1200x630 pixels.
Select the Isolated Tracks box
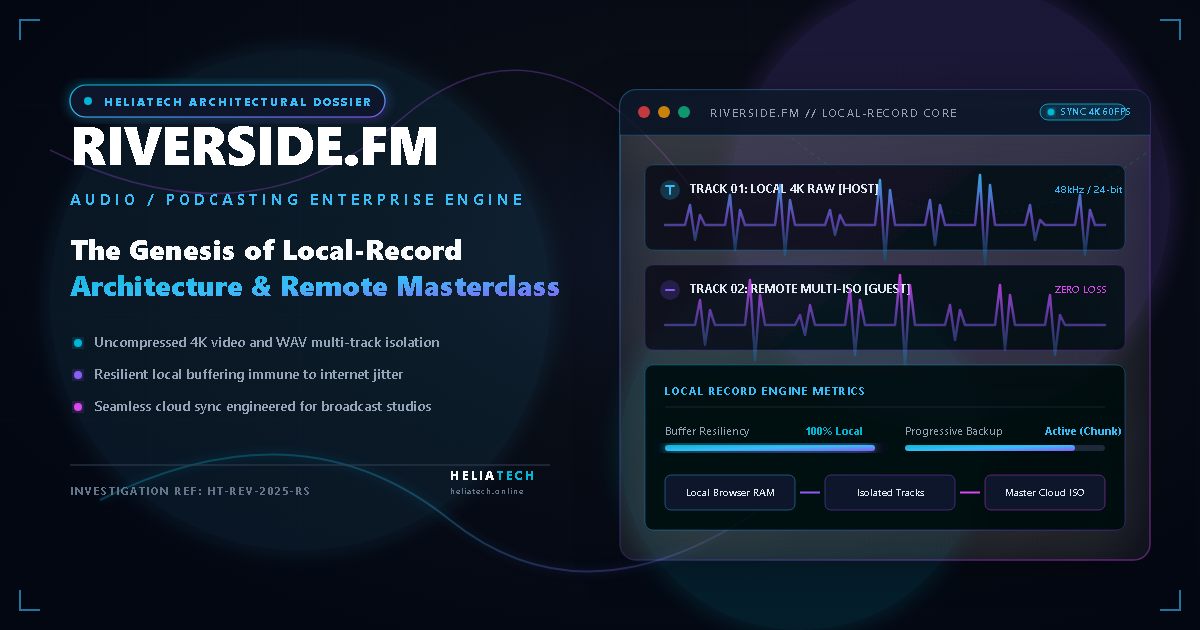[x=890, y=492]
